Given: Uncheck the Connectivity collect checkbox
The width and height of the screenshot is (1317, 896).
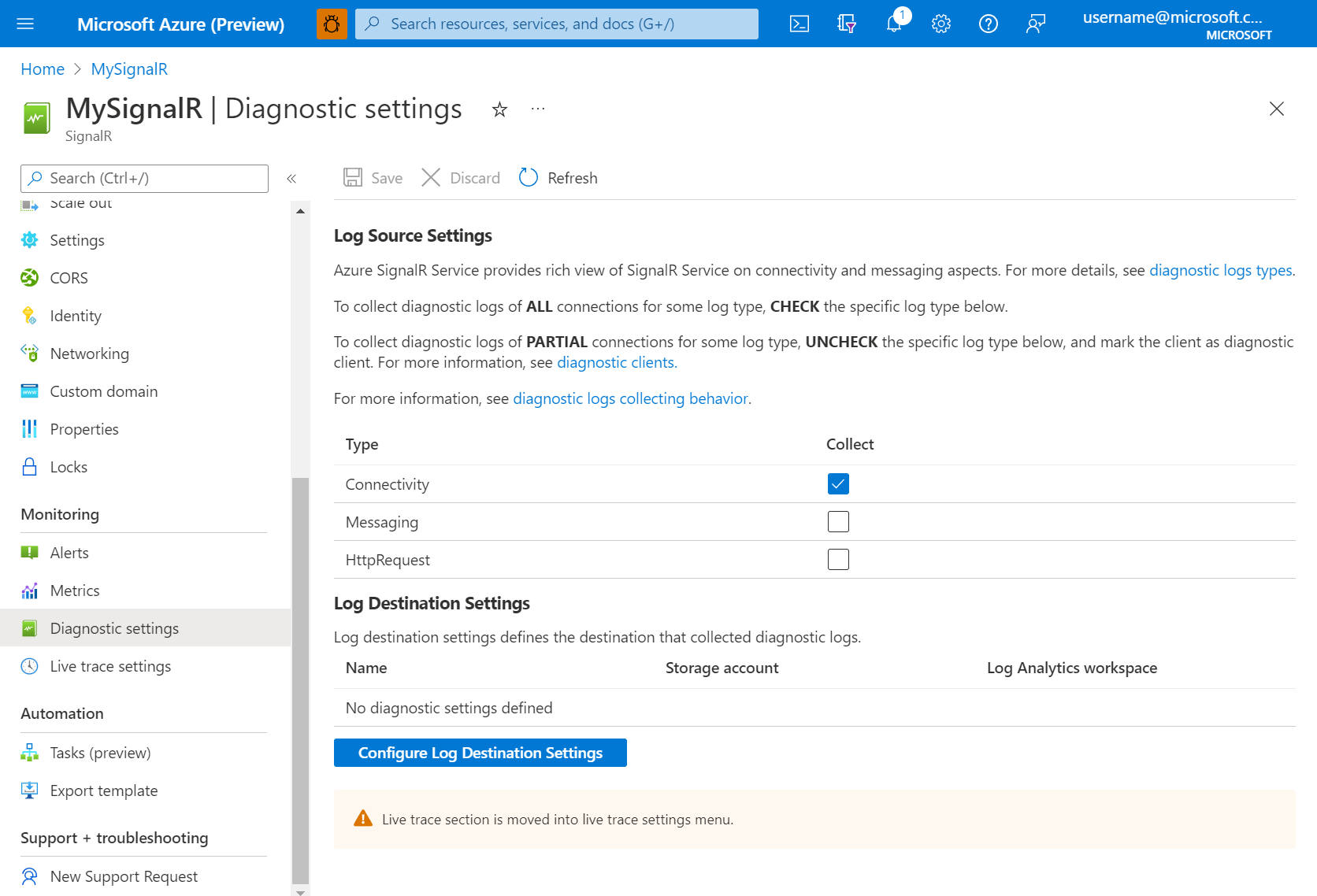Looking at the screenshot, I should coord(838,484).
